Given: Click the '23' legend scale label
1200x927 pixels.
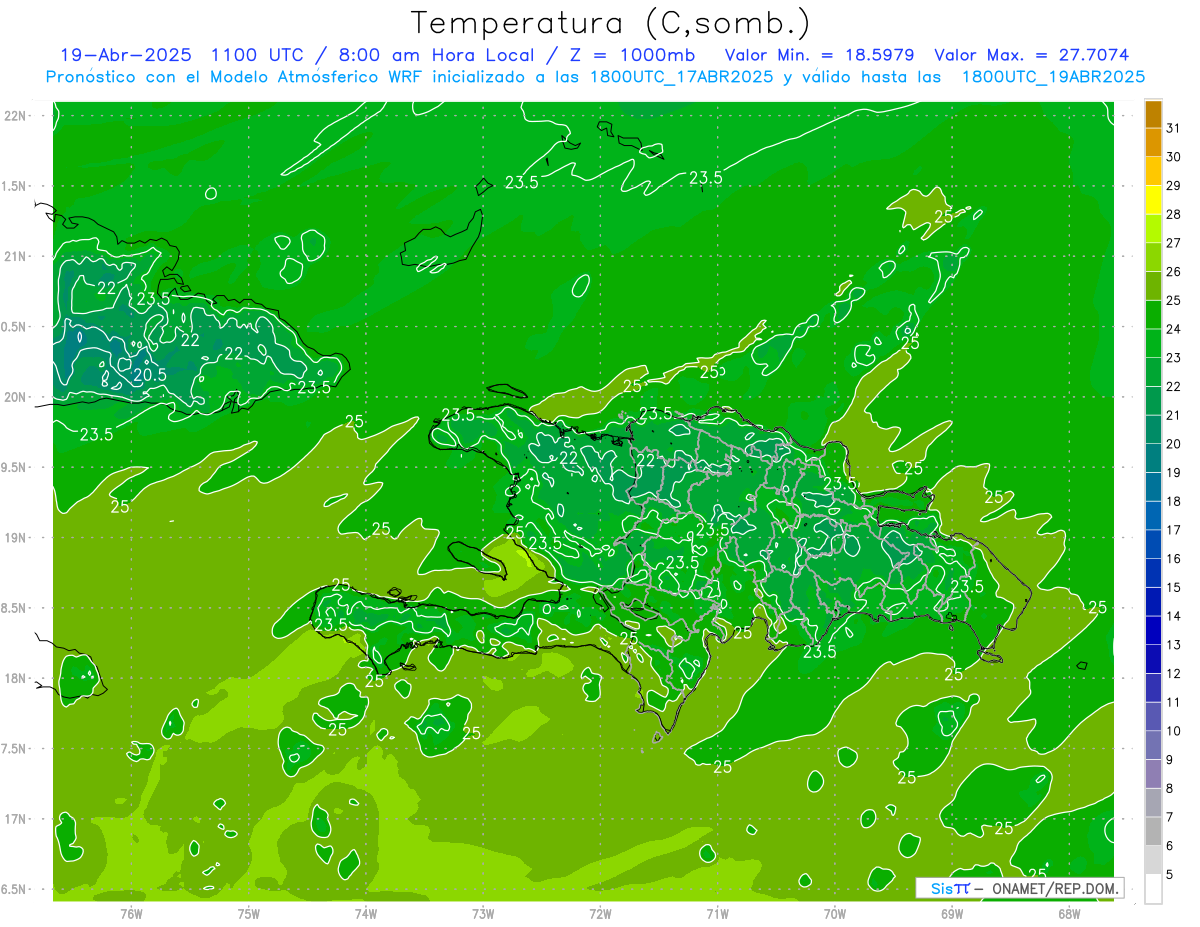Looking at the screenshot, I should coord(1173,358).
